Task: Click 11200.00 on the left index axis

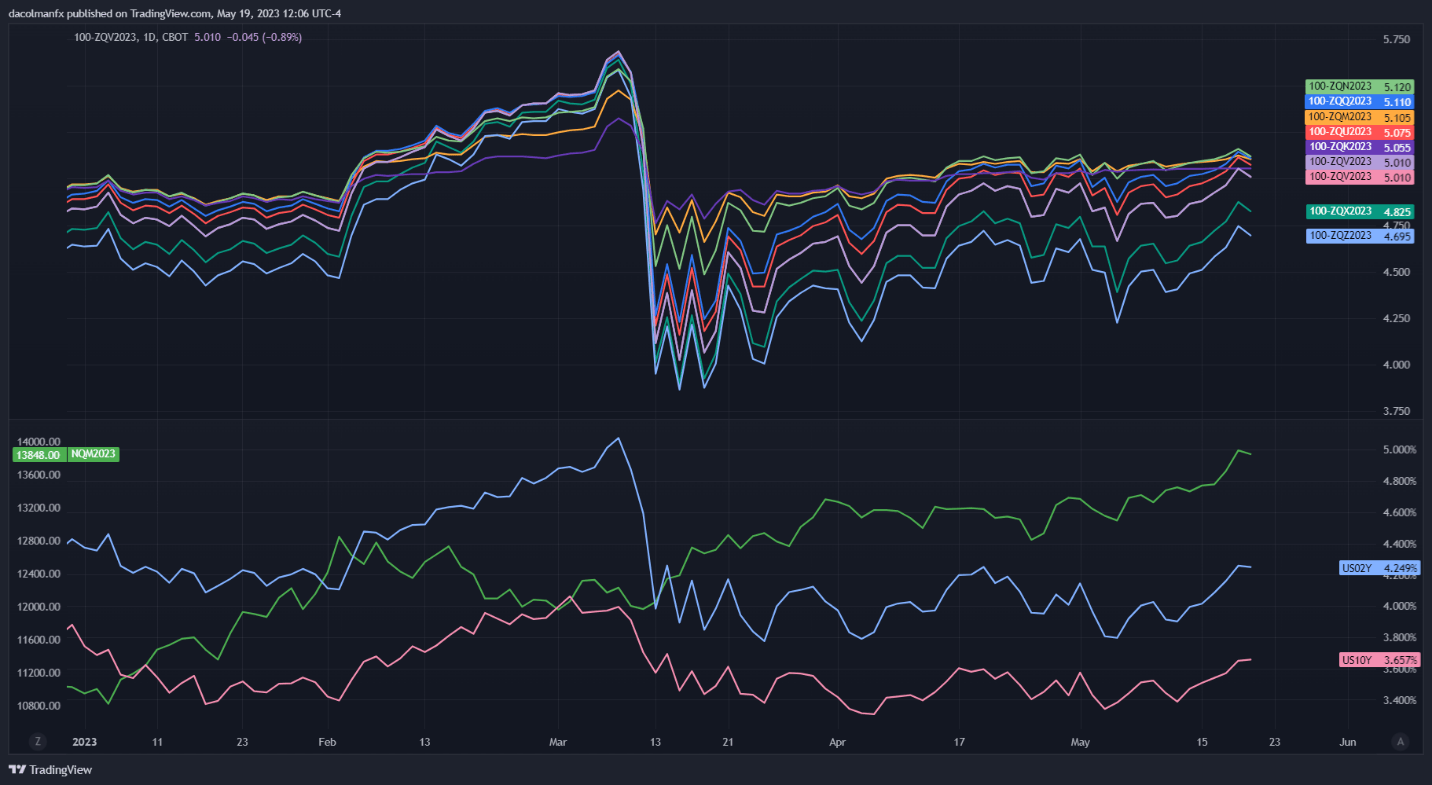Action: point(40,673)
